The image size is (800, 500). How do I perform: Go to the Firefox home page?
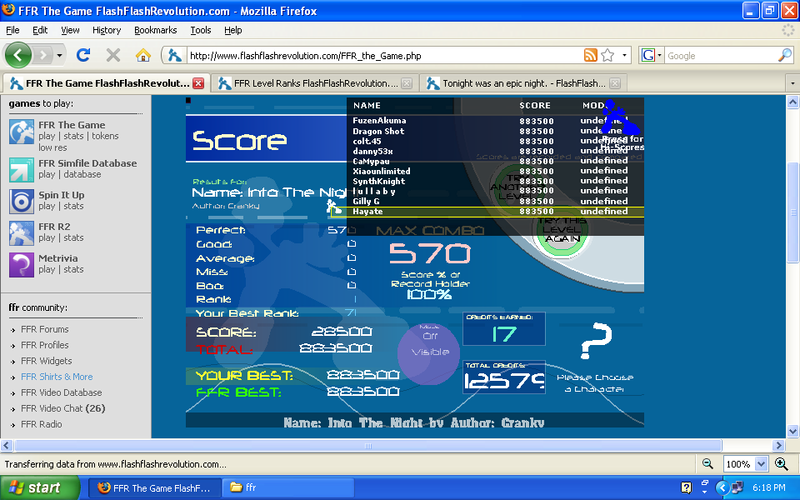coord(143,55)
